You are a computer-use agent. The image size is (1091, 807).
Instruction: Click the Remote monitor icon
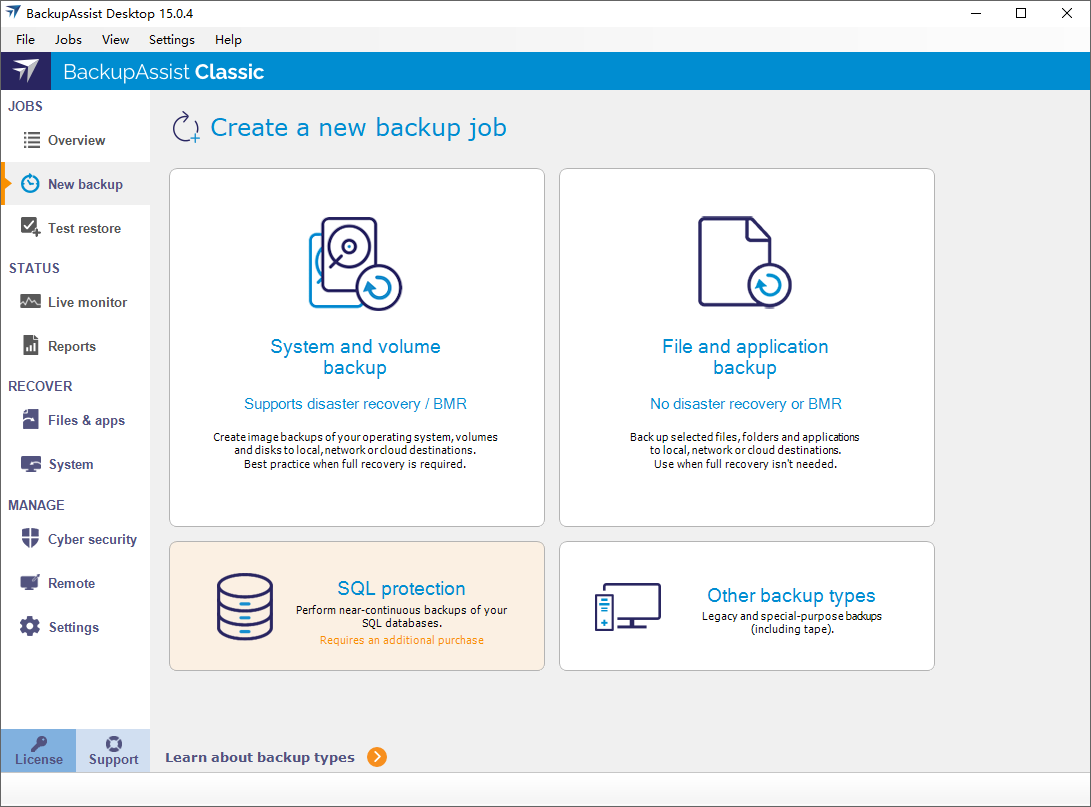pyautogui.click(x=30, y=582)
